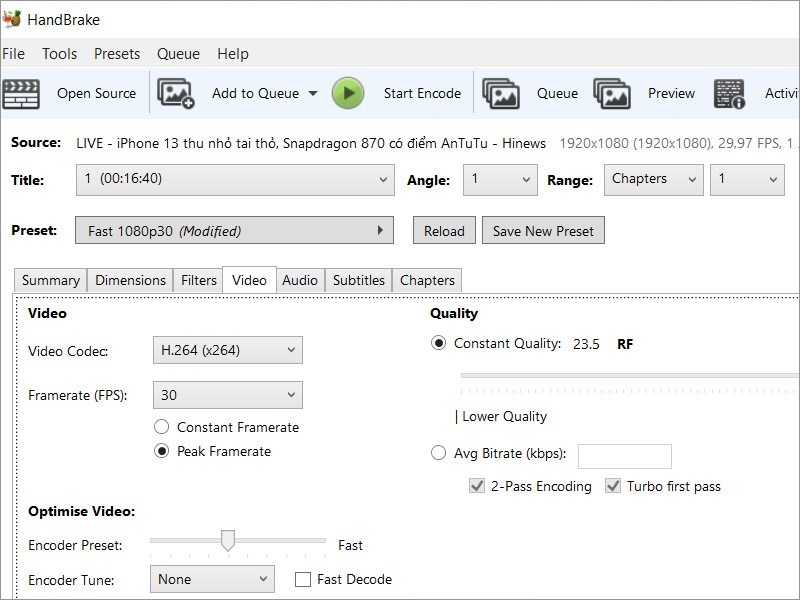Toggle the 2-Pass Encoding checkbox
This screenshot has height=600, width=800.
click(477, 486)
